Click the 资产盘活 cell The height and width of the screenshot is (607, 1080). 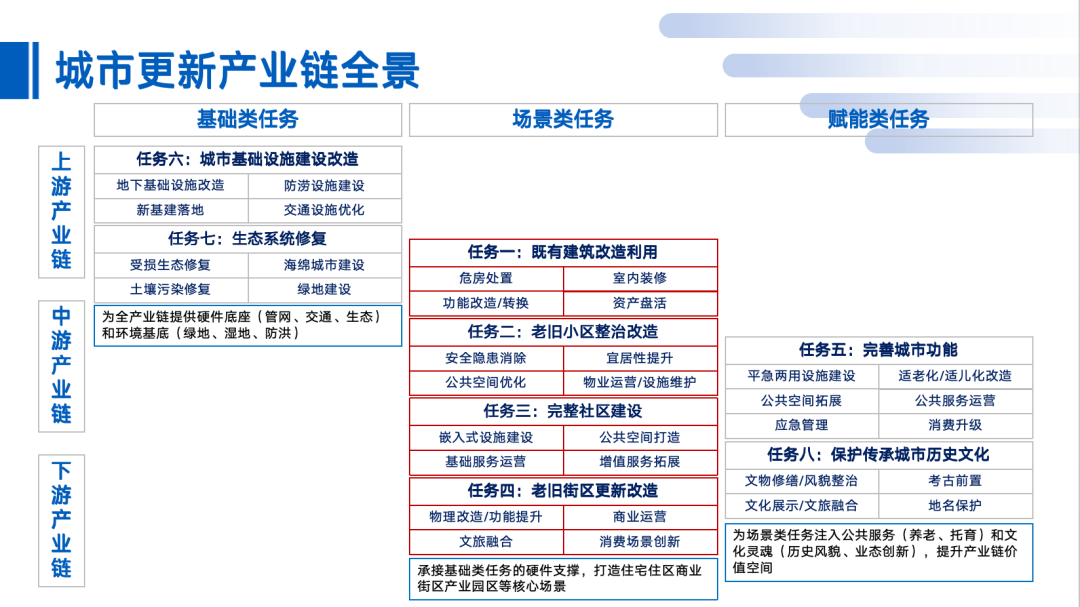[640, 303]
